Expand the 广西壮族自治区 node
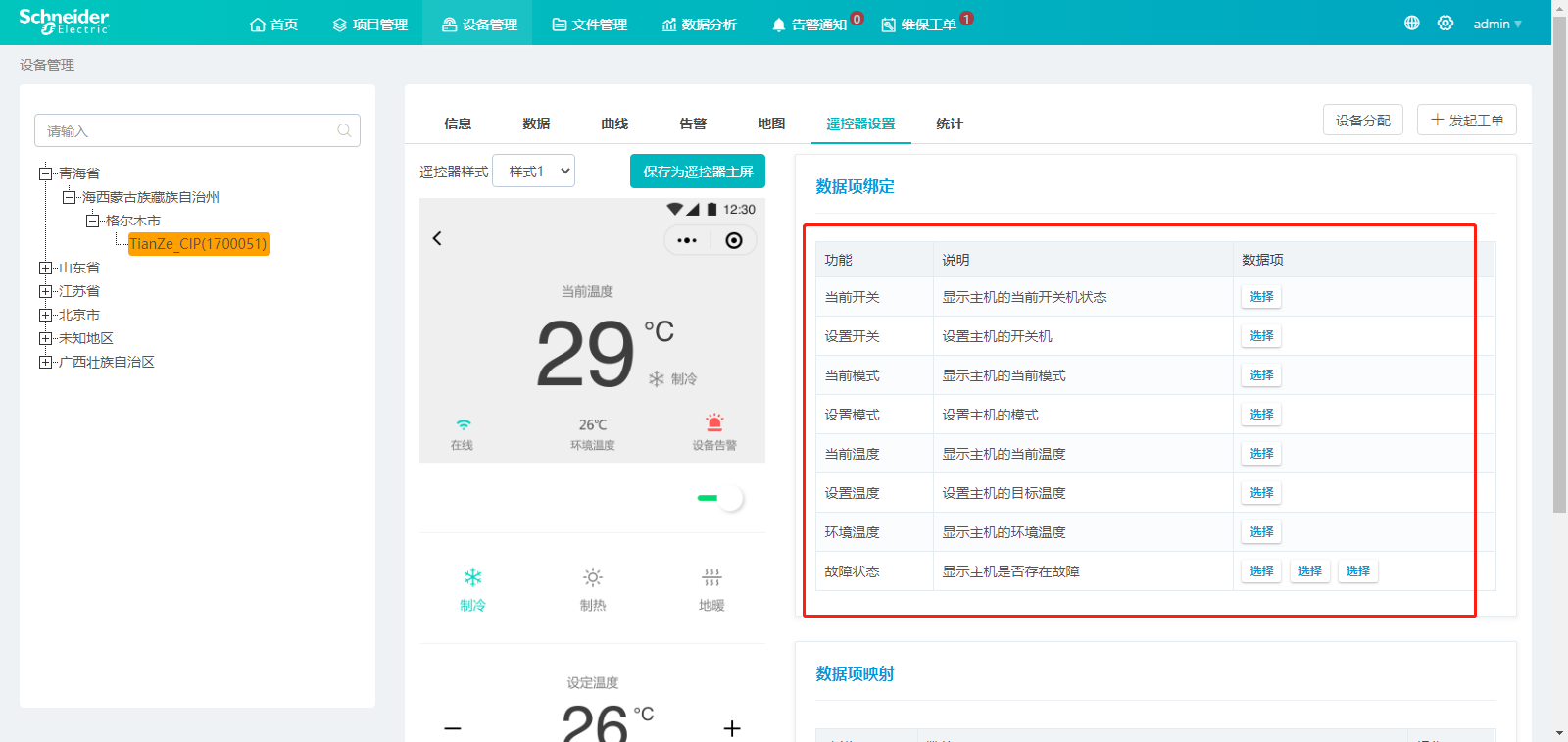Screen dimensions: 1568x742 (45, 362)
